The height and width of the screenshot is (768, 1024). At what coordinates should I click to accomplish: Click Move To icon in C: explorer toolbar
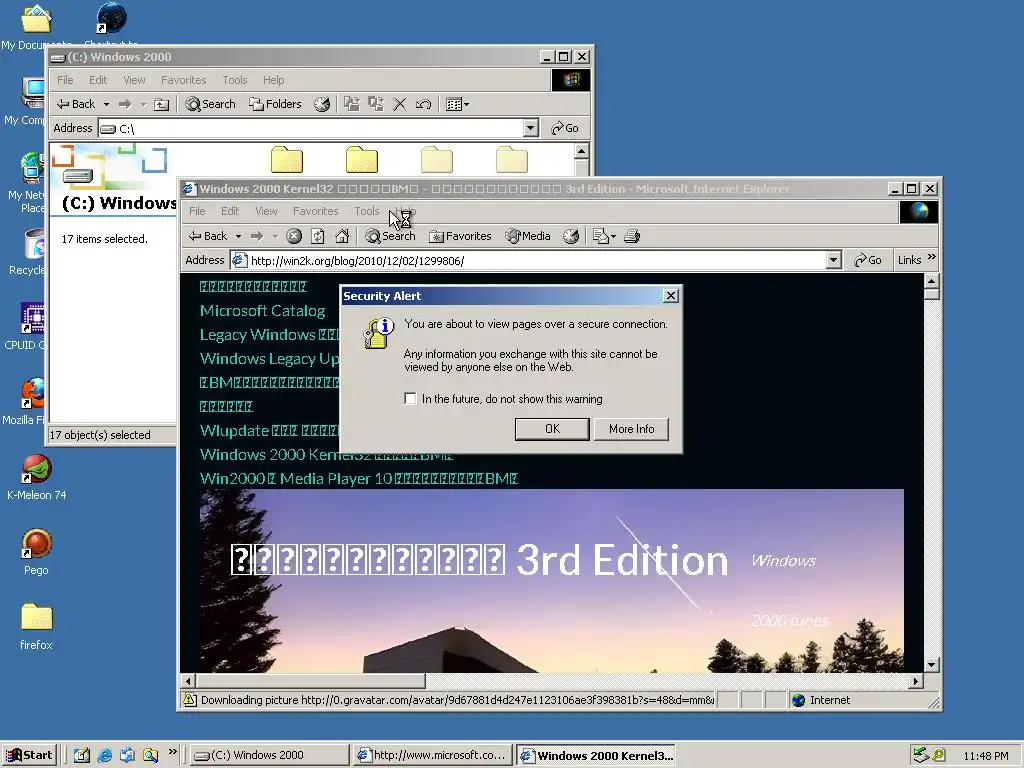click(351, 104)
